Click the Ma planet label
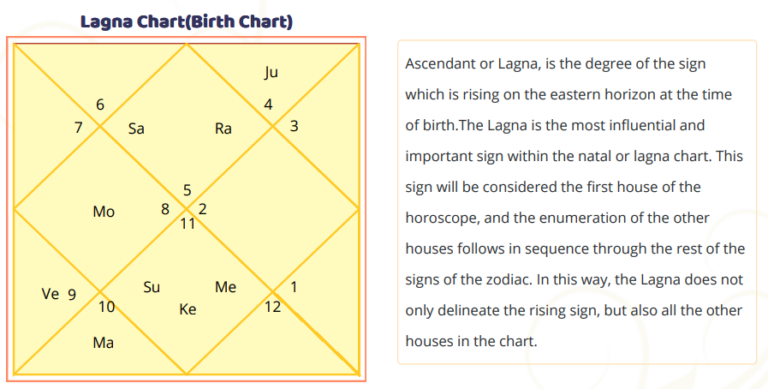The image size is (768, 389). click(103, 342)
